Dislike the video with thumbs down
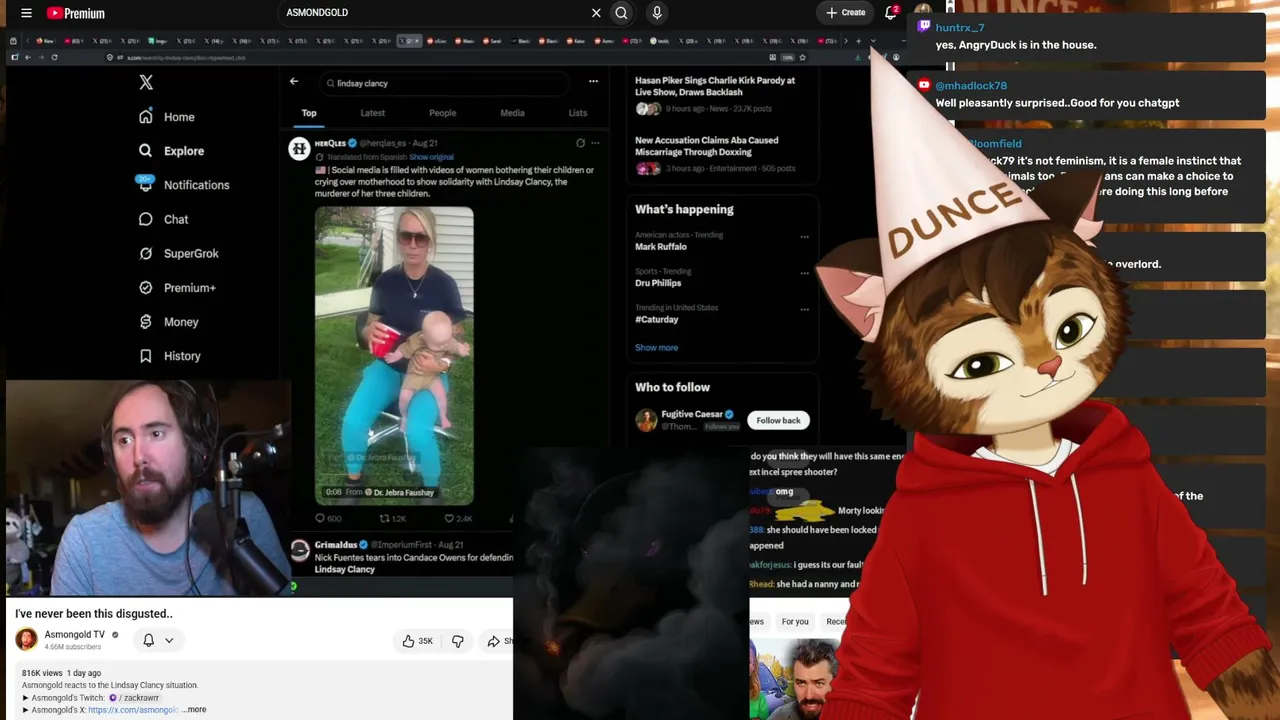1280x720 pixels. click(458, 641)
